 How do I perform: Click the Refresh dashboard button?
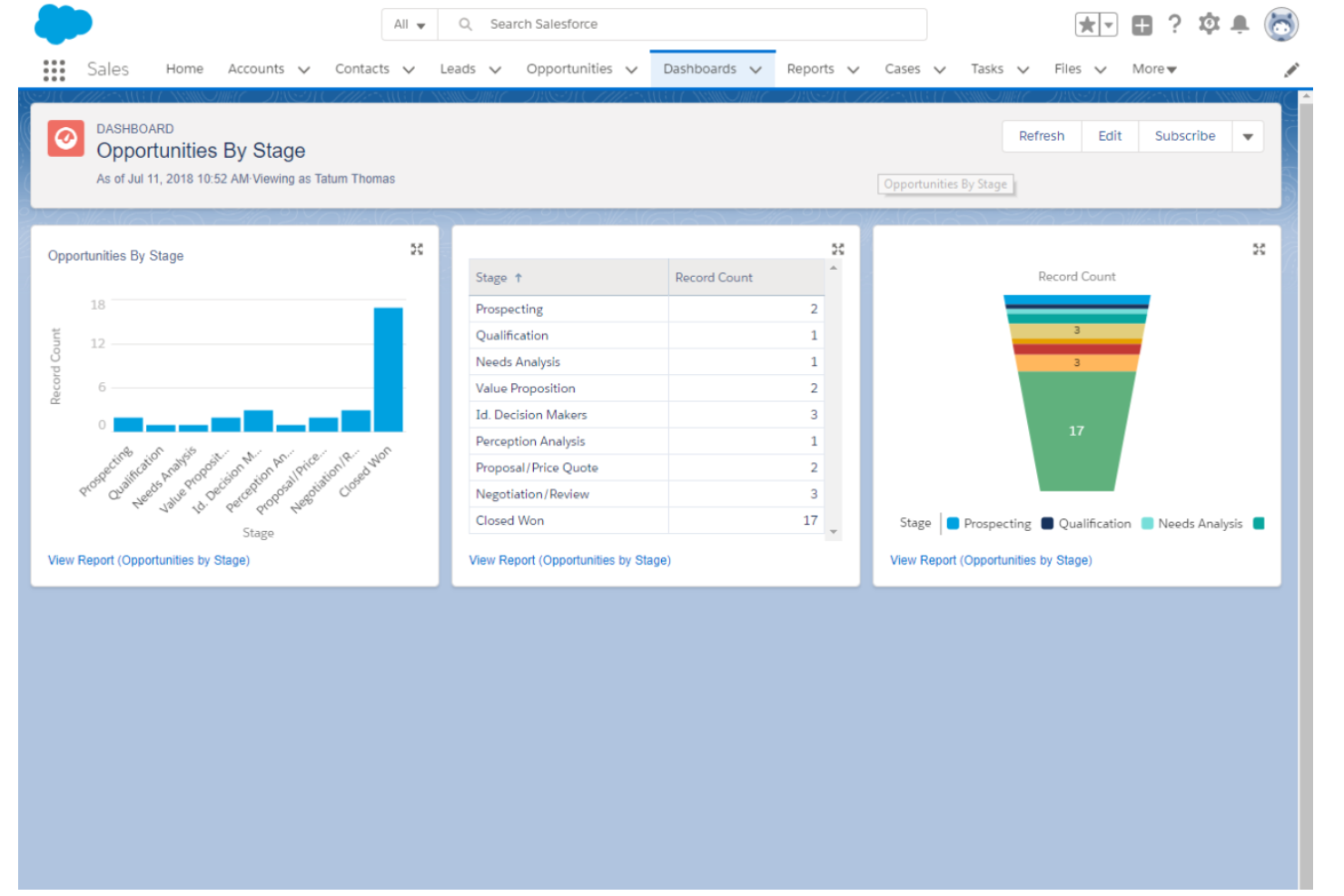[x=1041, y=135]
